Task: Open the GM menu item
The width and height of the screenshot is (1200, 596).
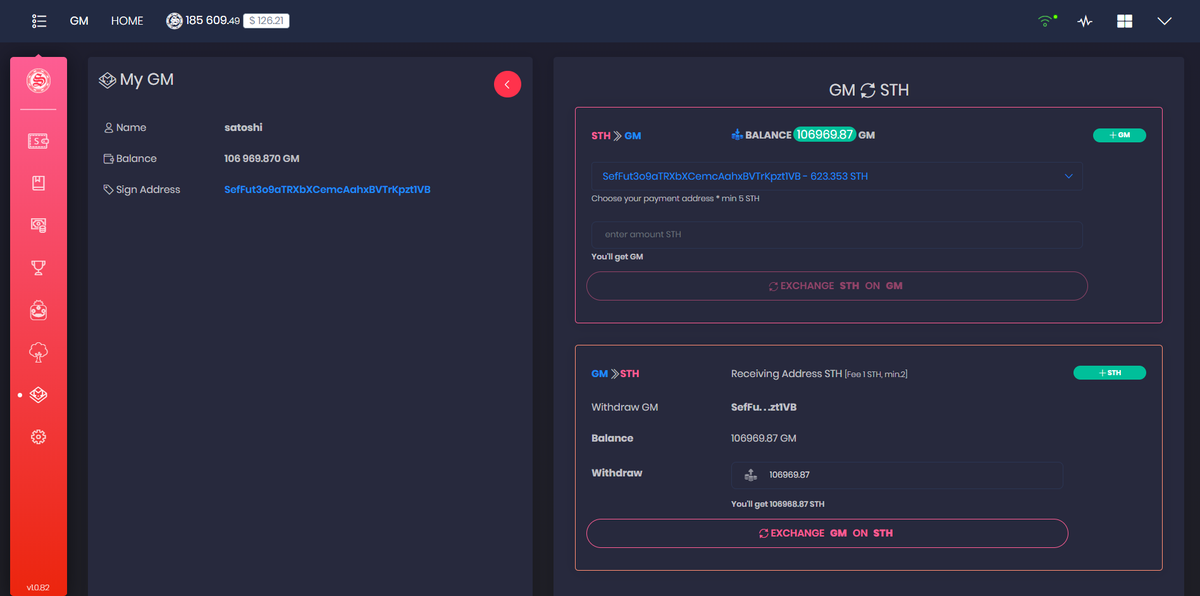Action: coord(79,21)
